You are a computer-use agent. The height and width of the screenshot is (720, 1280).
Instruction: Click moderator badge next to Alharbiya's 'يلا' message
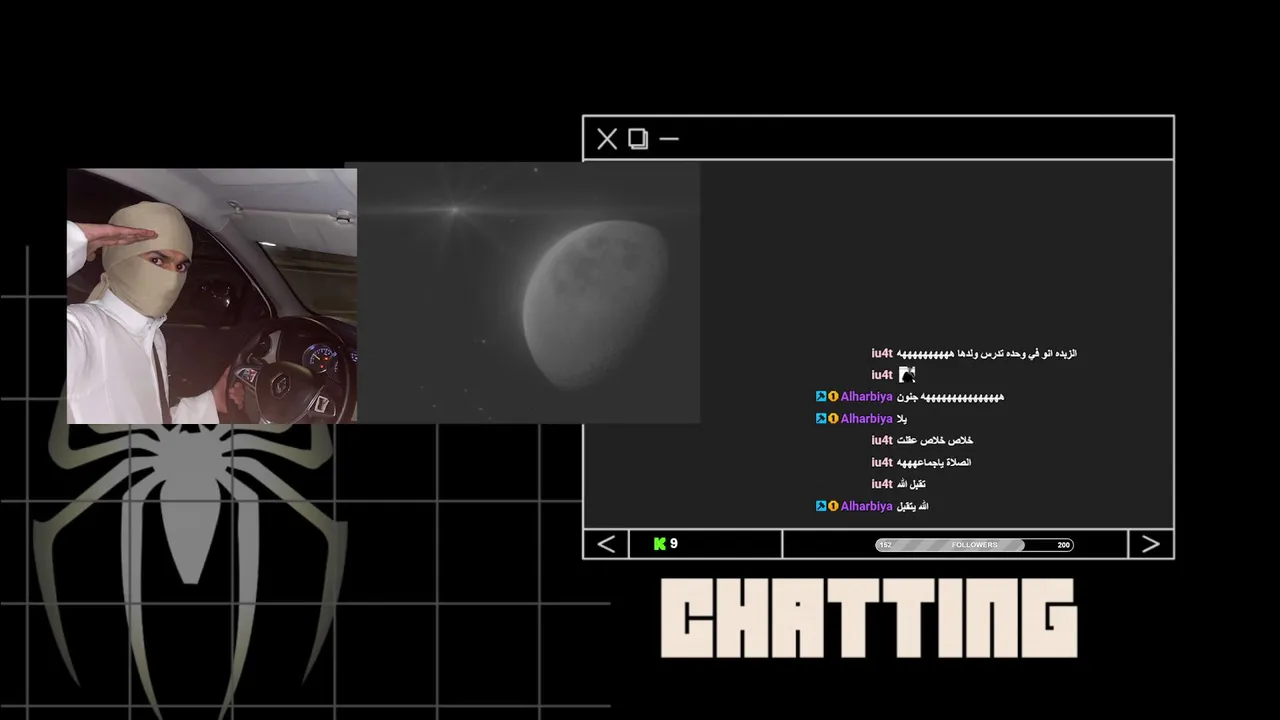[821, 419]
